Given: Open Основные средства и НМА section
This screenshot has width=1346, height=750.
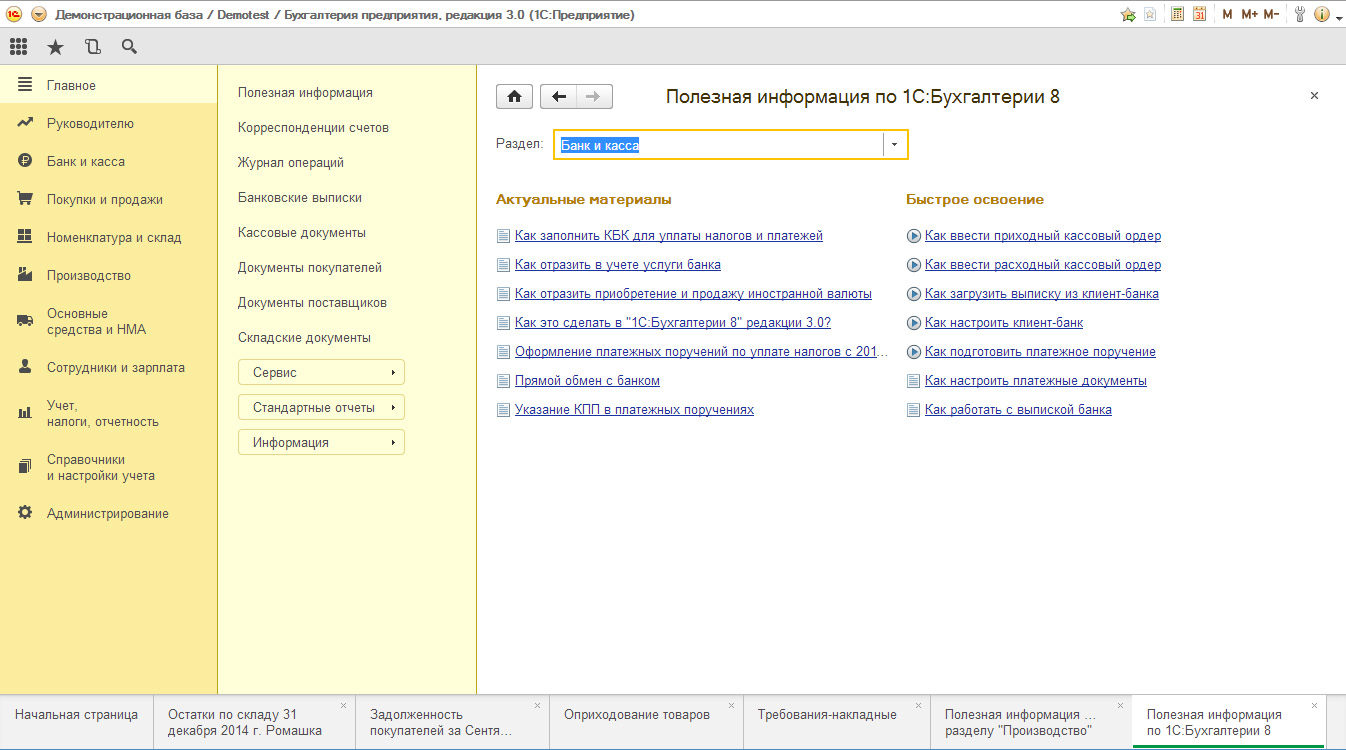Looking at the screenshot, I should (108, 321).
